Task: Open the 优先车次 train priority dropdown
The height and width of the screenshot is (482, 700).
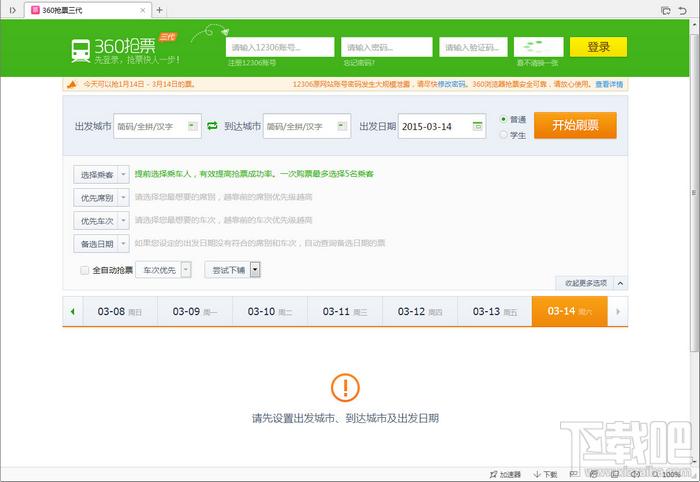Action: coord(101,221)
